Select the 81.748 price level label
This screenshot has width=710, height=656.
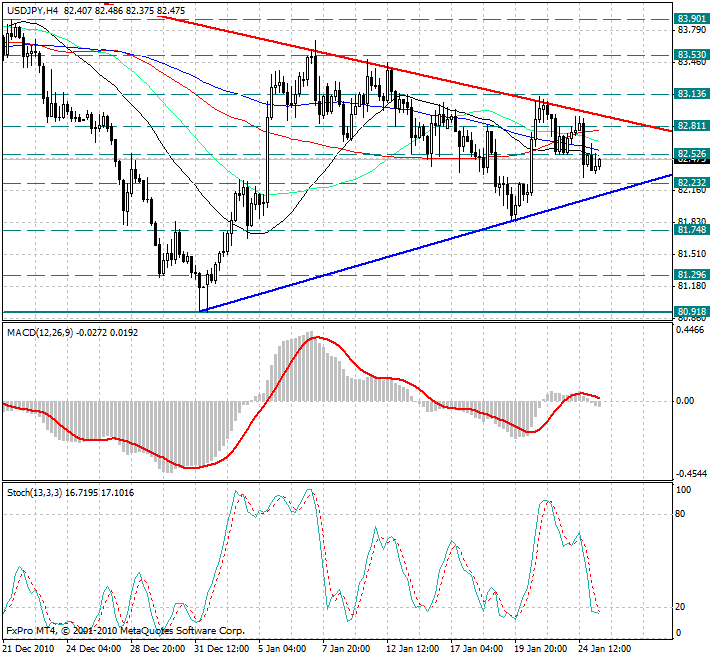tap(691, 230)
